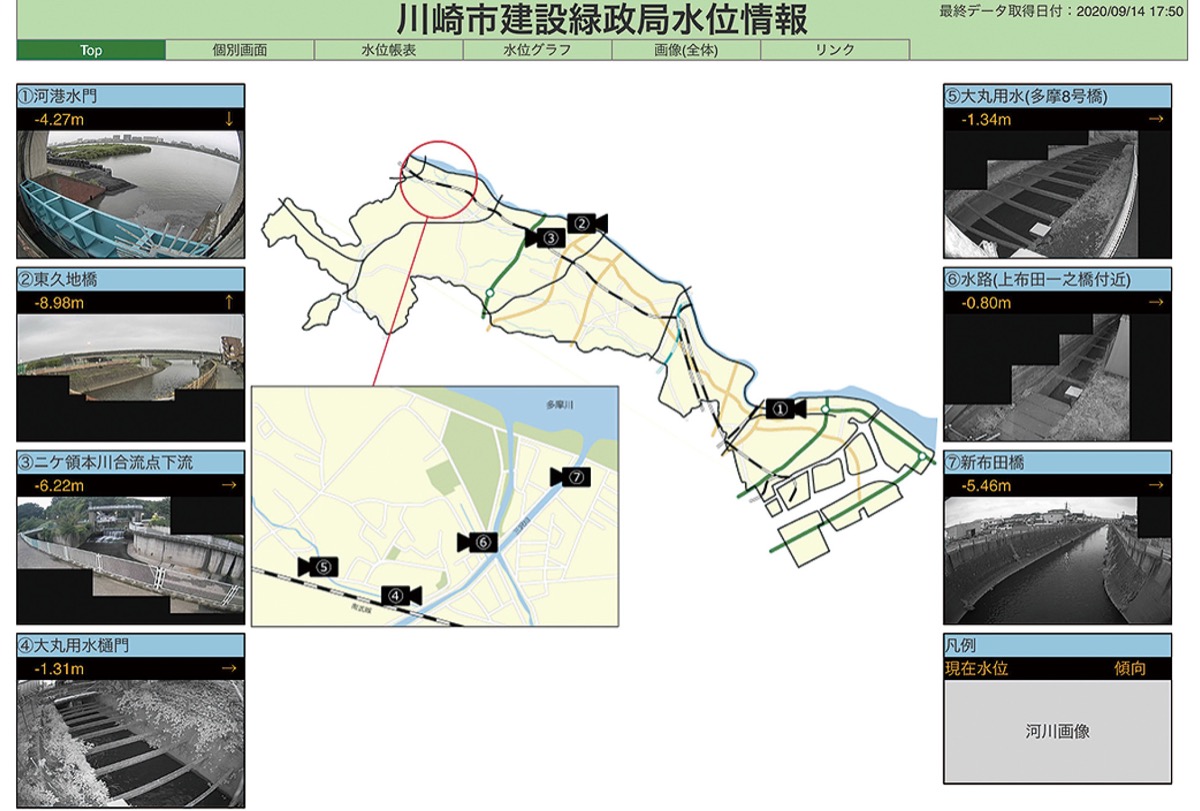Select camera ⑦ in the inset map
Screen dimensions: 1200x811
pyautogui.click(x=571, y=477)
